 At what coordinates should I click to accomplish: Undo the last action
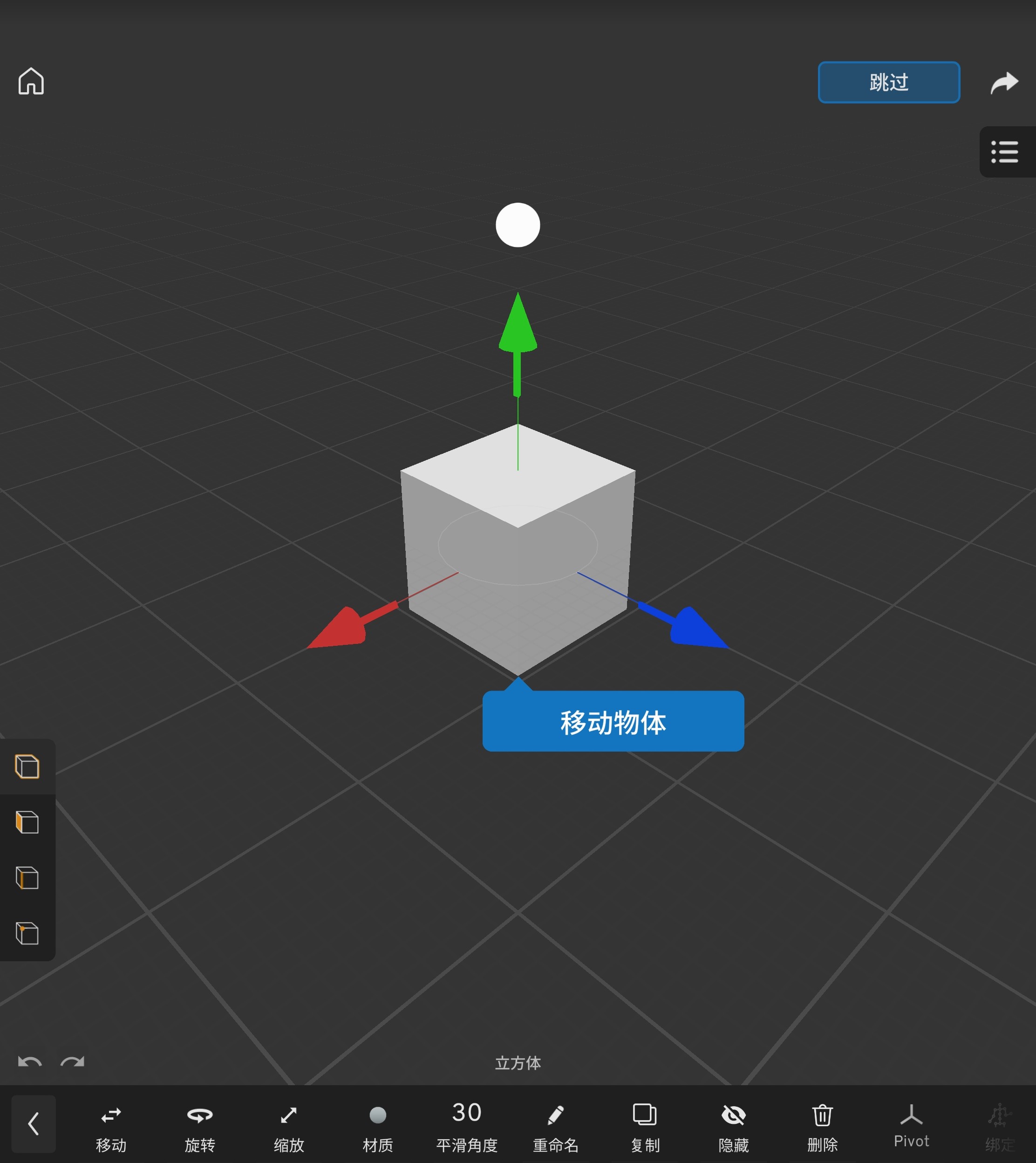pyautogui.click(x=30, y=1062)
